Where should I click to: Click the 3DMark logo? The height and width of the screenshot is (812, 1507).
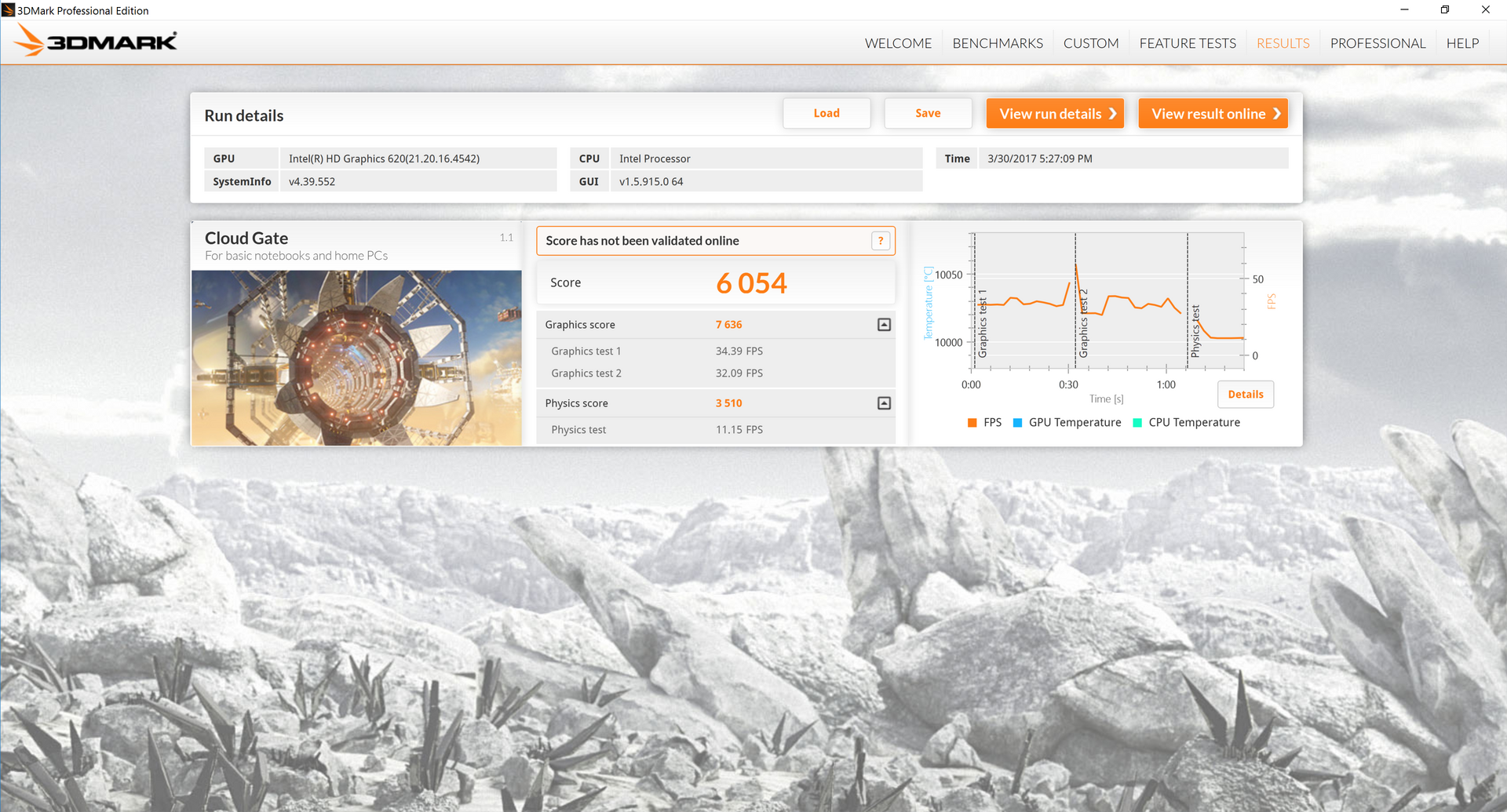pyautogui.click(x=96, y=41)
